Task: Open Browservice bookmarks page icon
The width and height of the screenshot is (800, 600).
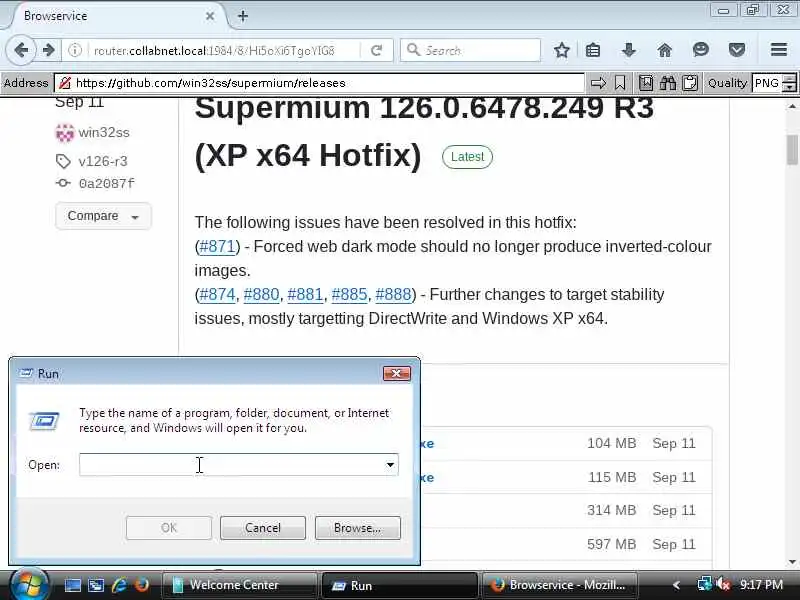Action: (645, 83)
